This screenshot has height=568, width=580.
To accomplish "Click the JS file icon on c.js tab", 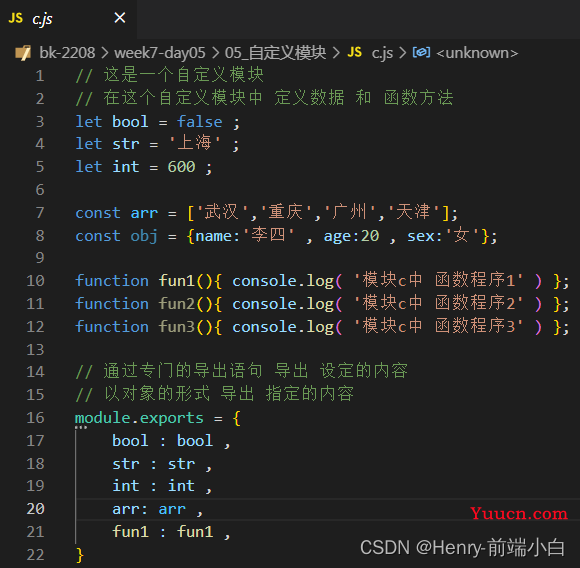I will (x=16, y=18).
